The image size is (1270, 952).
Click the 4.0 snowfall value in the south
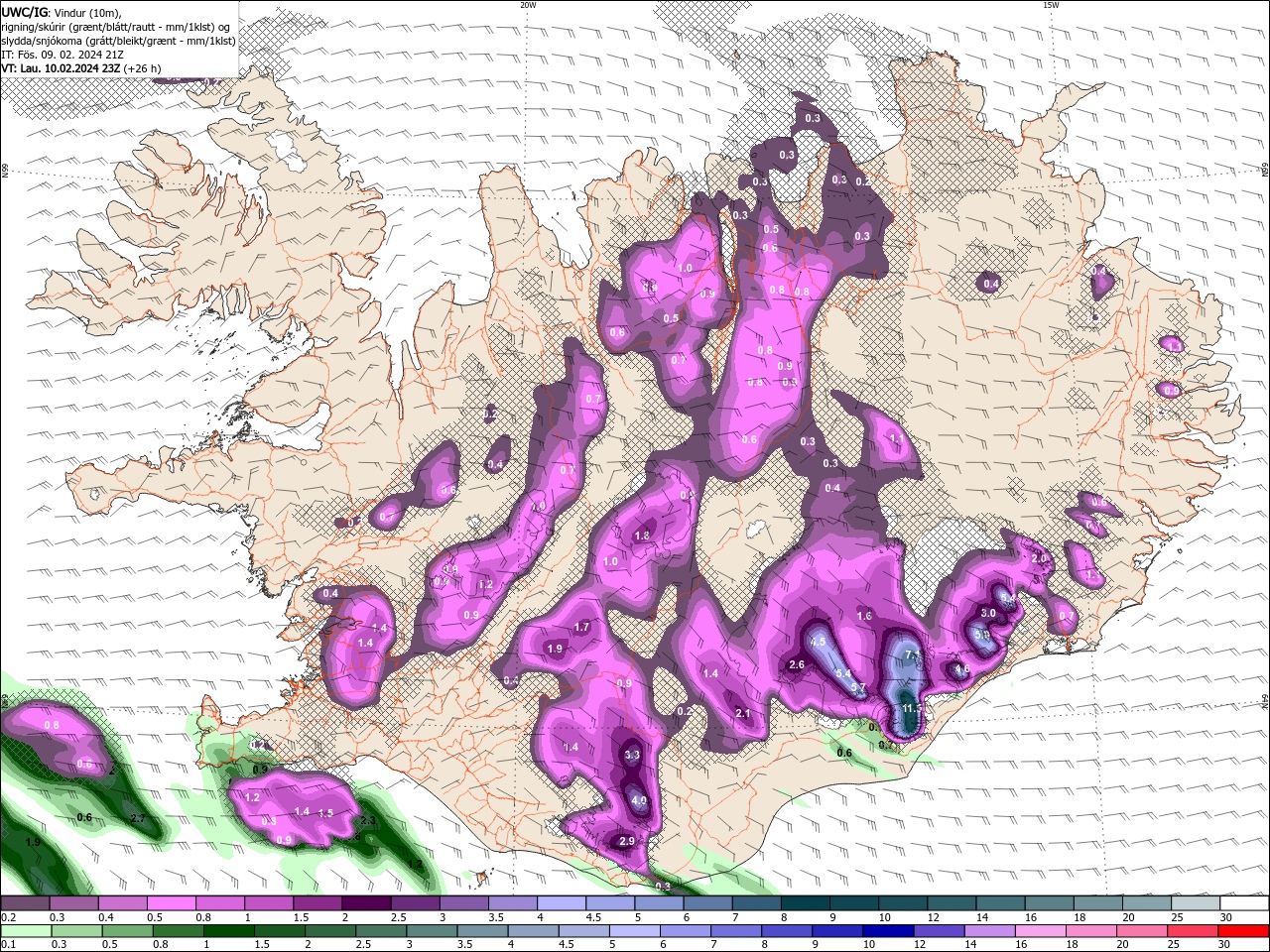[x=639, y=800]
